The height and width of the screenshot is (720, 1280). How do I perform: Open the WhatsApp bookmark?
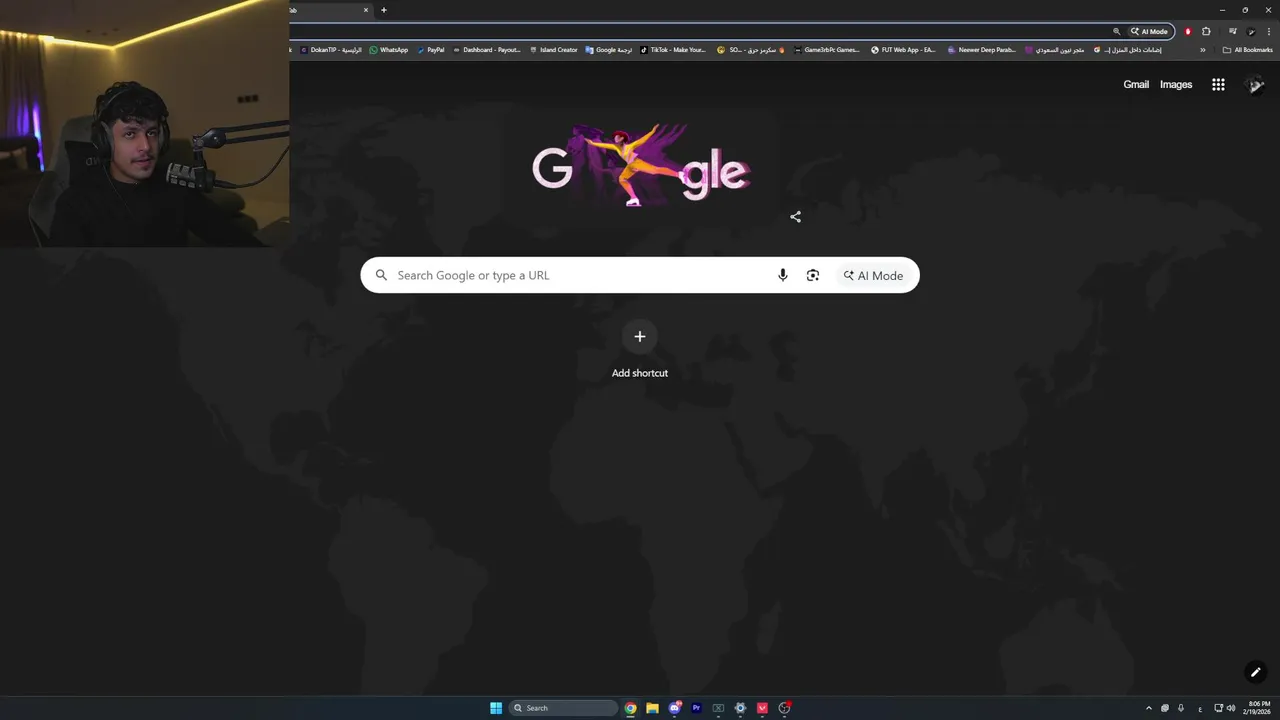point(388,49)
